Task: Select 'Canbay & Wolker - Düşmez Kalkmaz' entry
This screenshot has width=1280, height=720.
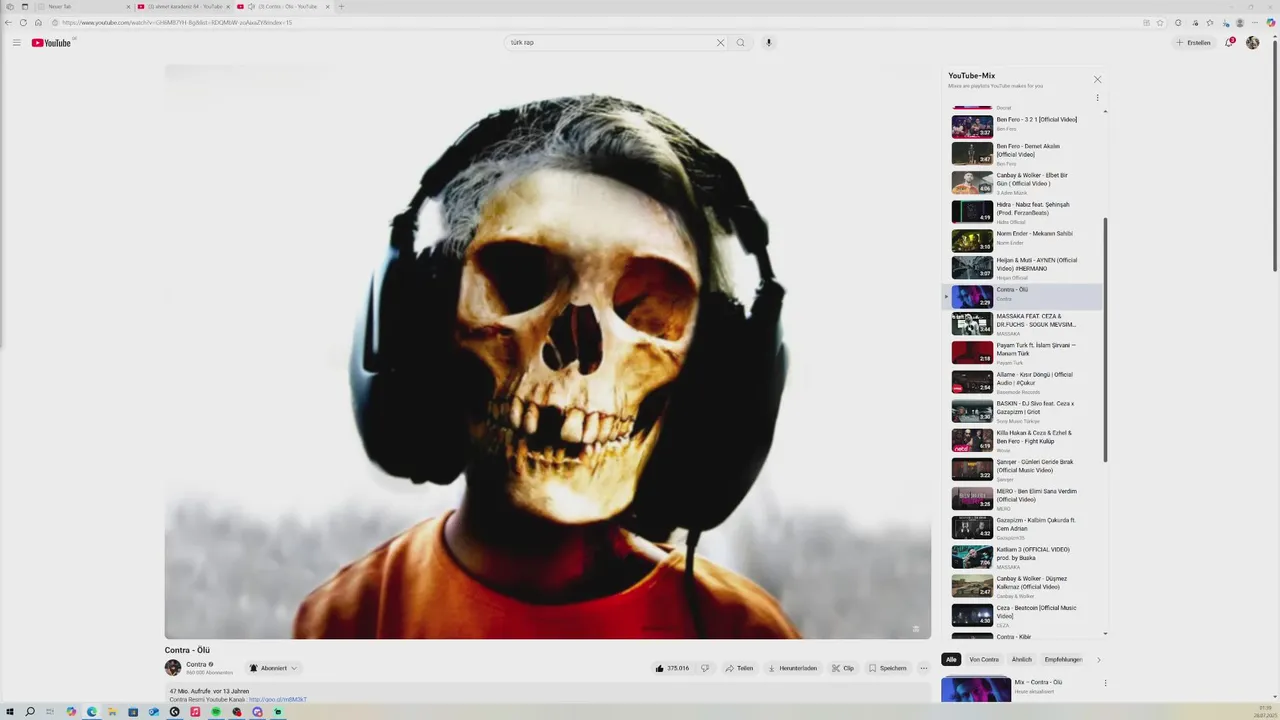Action: coord(1023,584)
